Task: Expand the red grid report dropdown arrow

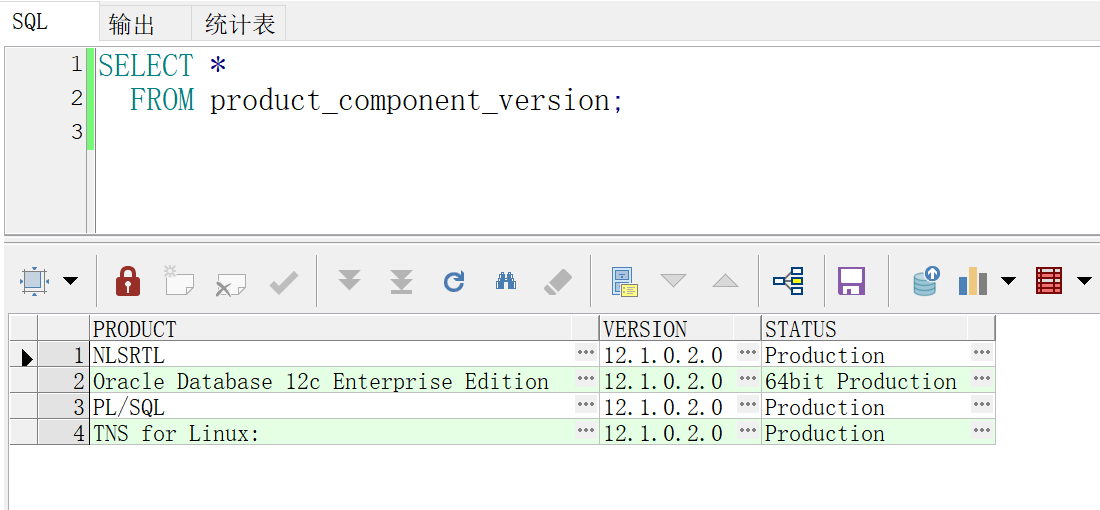Action: pyautogui.click(x=1084, y=281)
